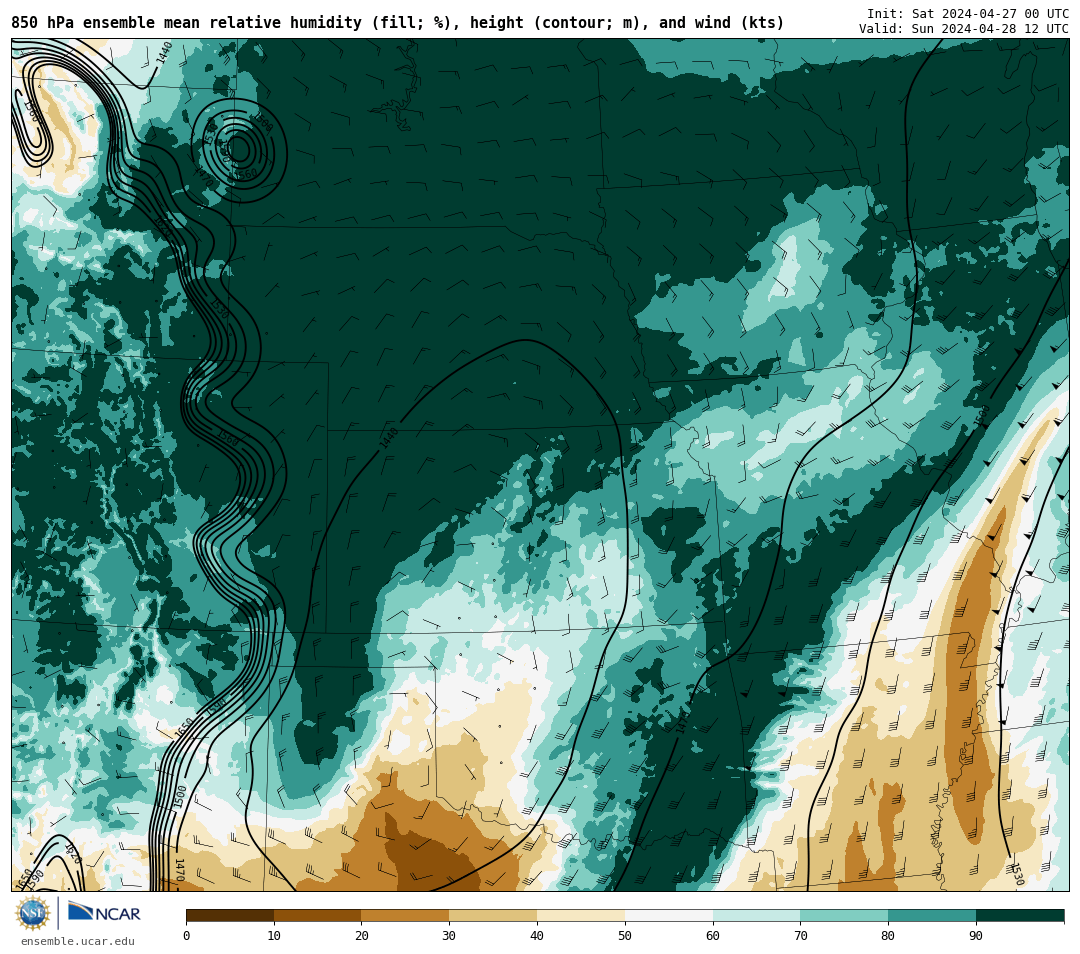Click the 'Valid: Sun 2024-04-28 12 UTC' text
This screenshot has width=1080, height=954.
coord(964,28)
